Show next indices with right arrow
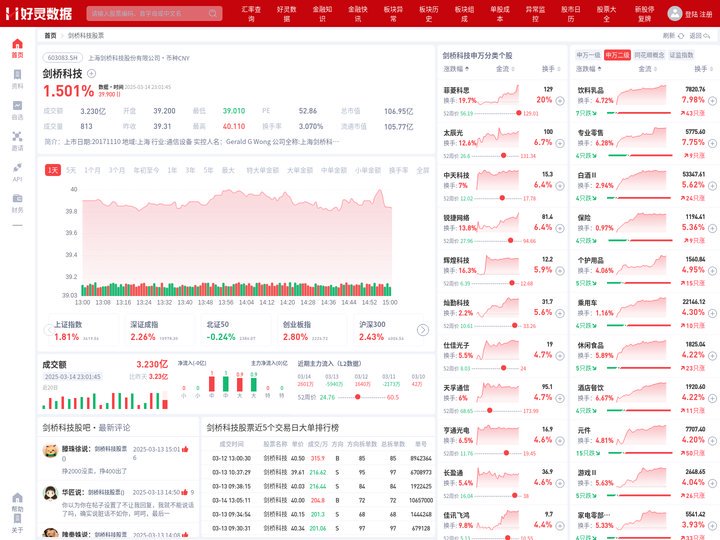The height and width of the screenshot is (540, 720). coord(423,330)
